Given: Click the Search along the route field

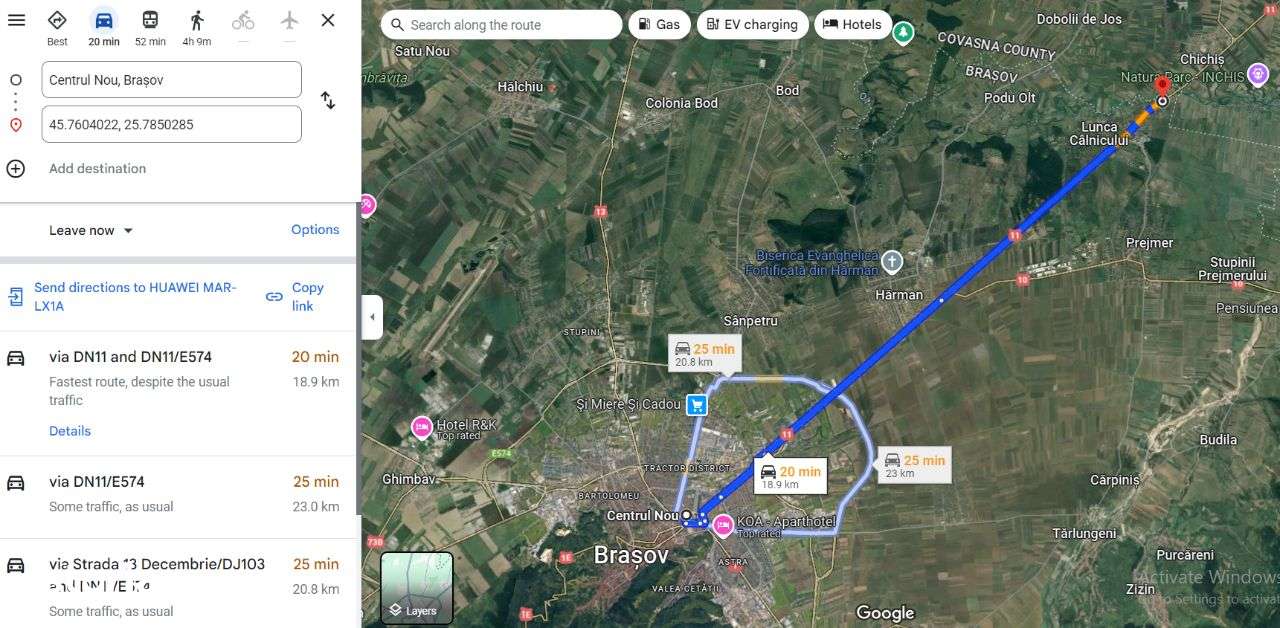Looking at the screenshot, I should pos(502,25).
